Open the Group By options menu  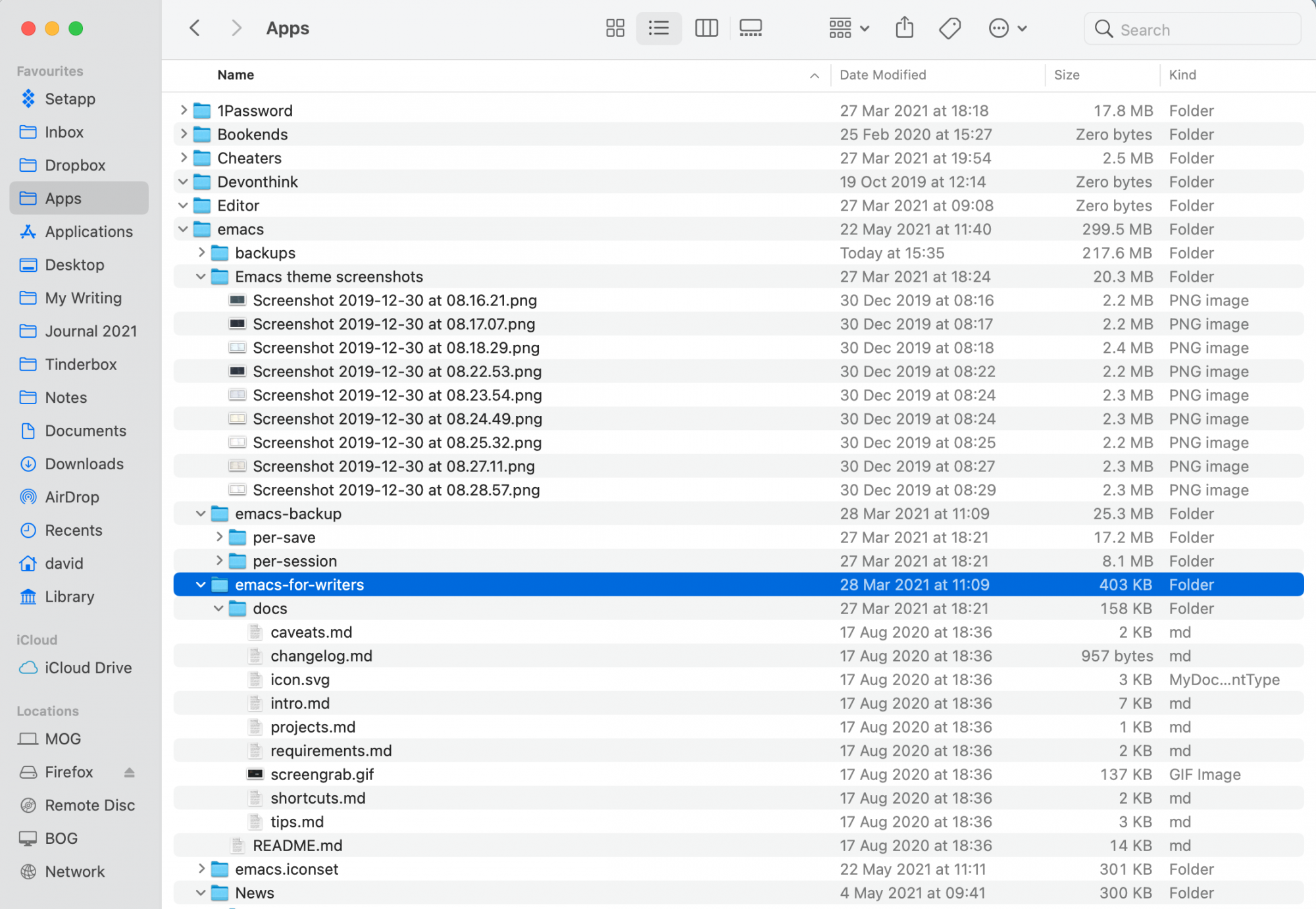click(x=849, y=28)
